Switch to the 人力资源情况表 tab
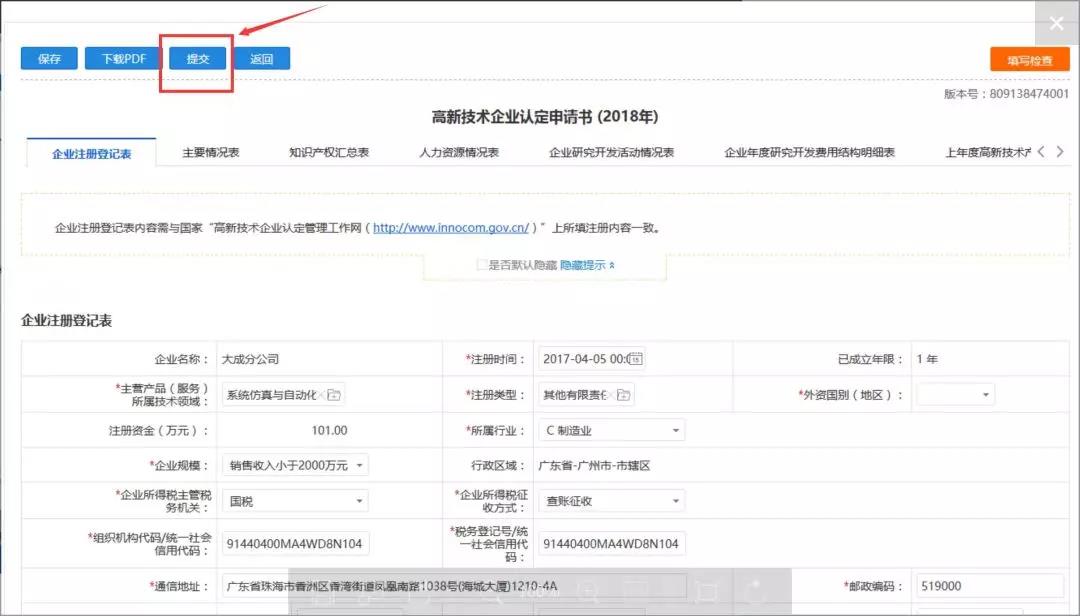 tap(459, 153)
